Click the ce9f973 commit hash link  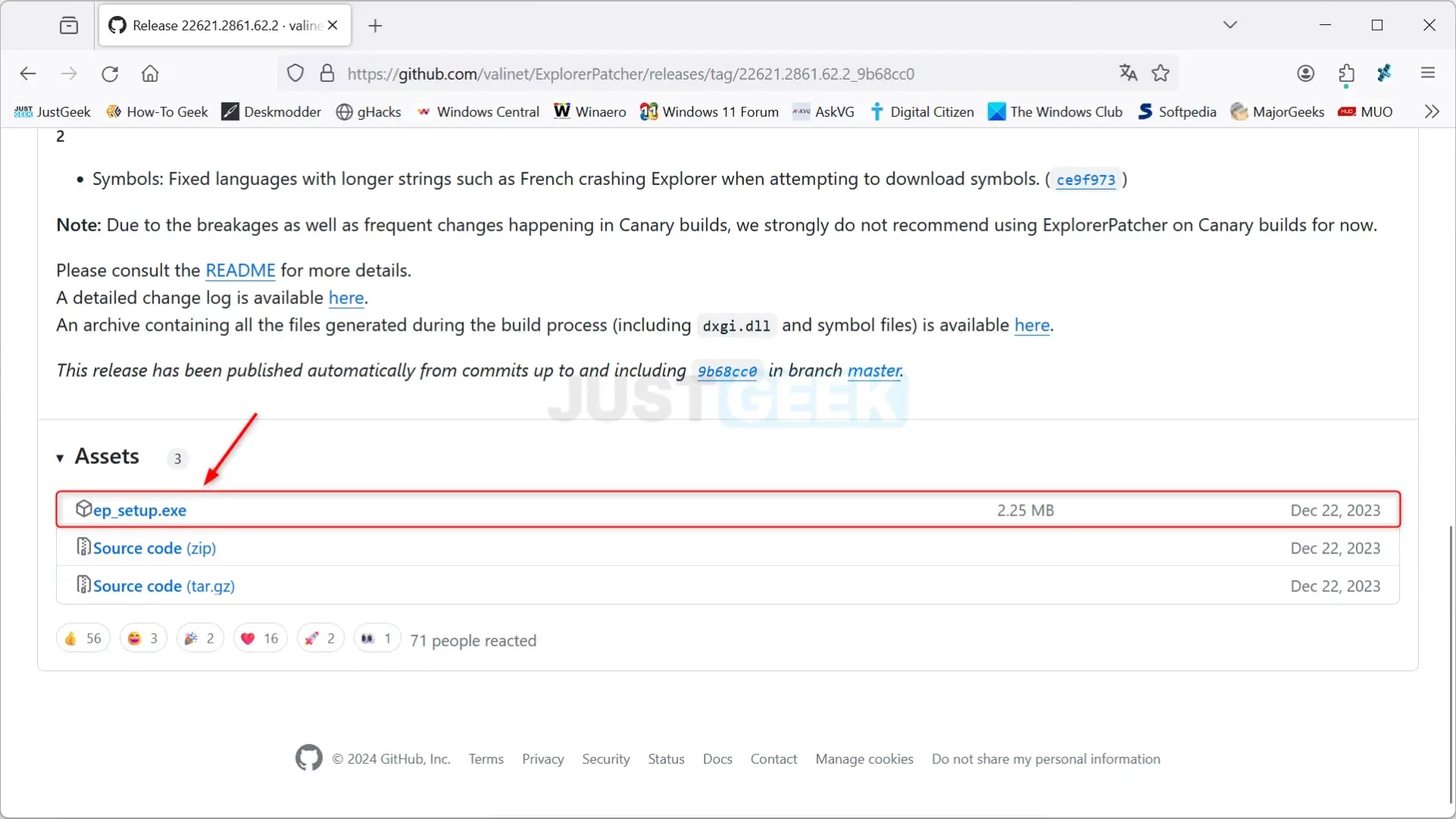(x=1086, y=179)
